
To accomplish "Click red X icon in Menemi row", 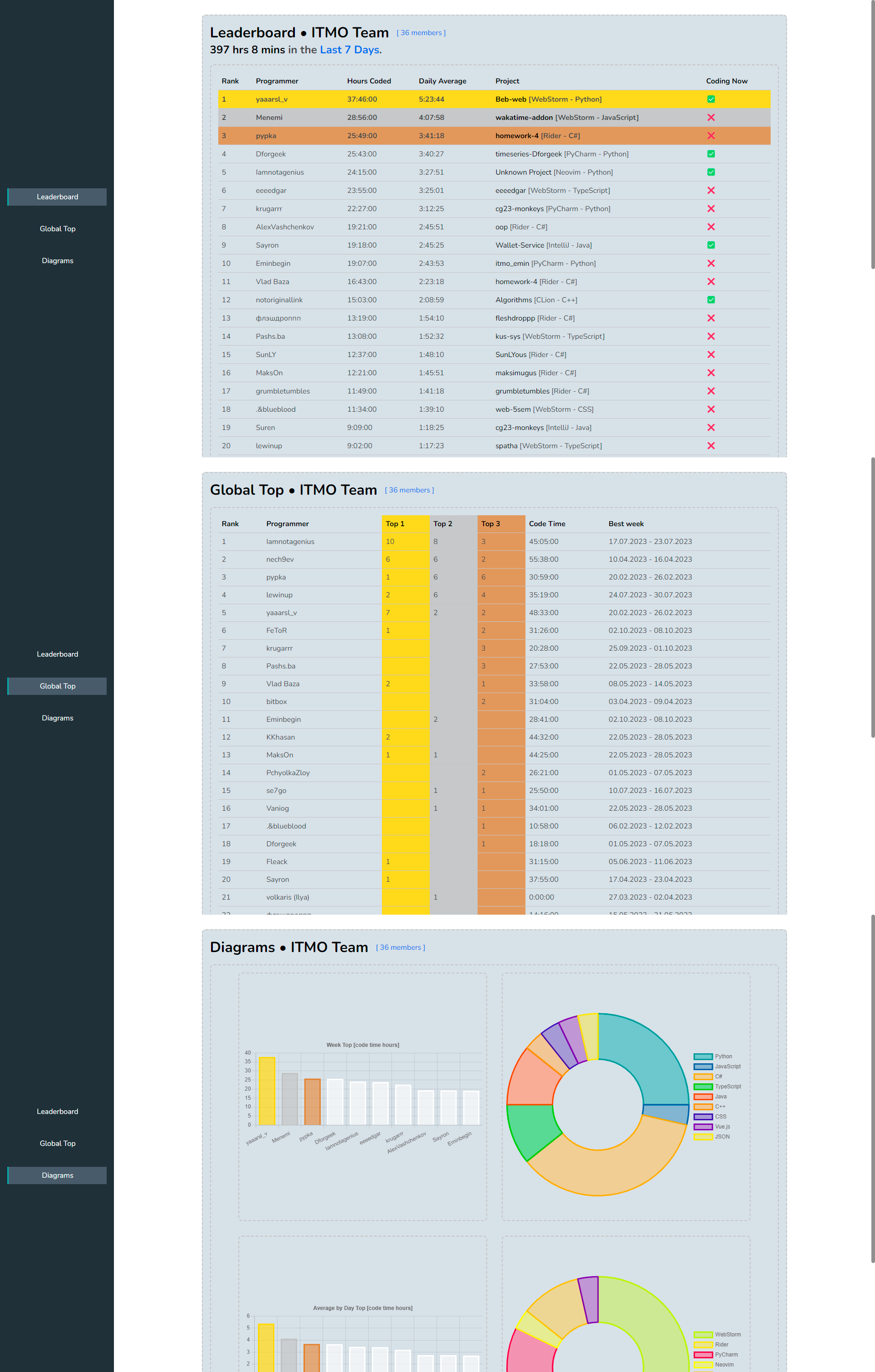I will click(710, 117).
